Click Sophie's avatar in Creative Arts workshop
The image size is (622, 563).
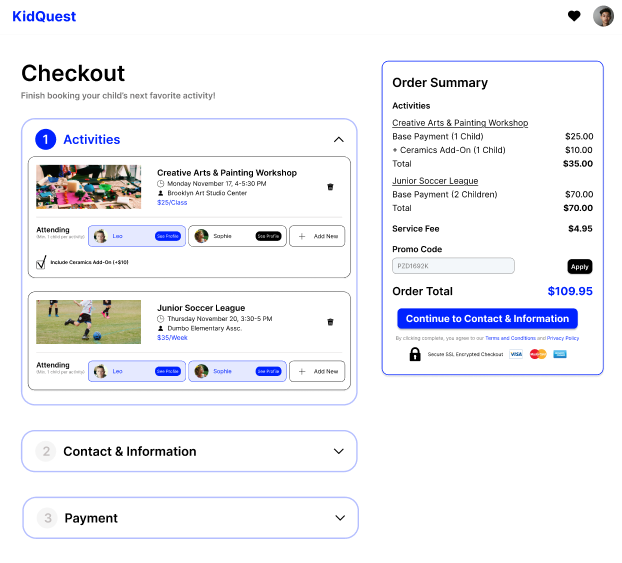(202, 236)
